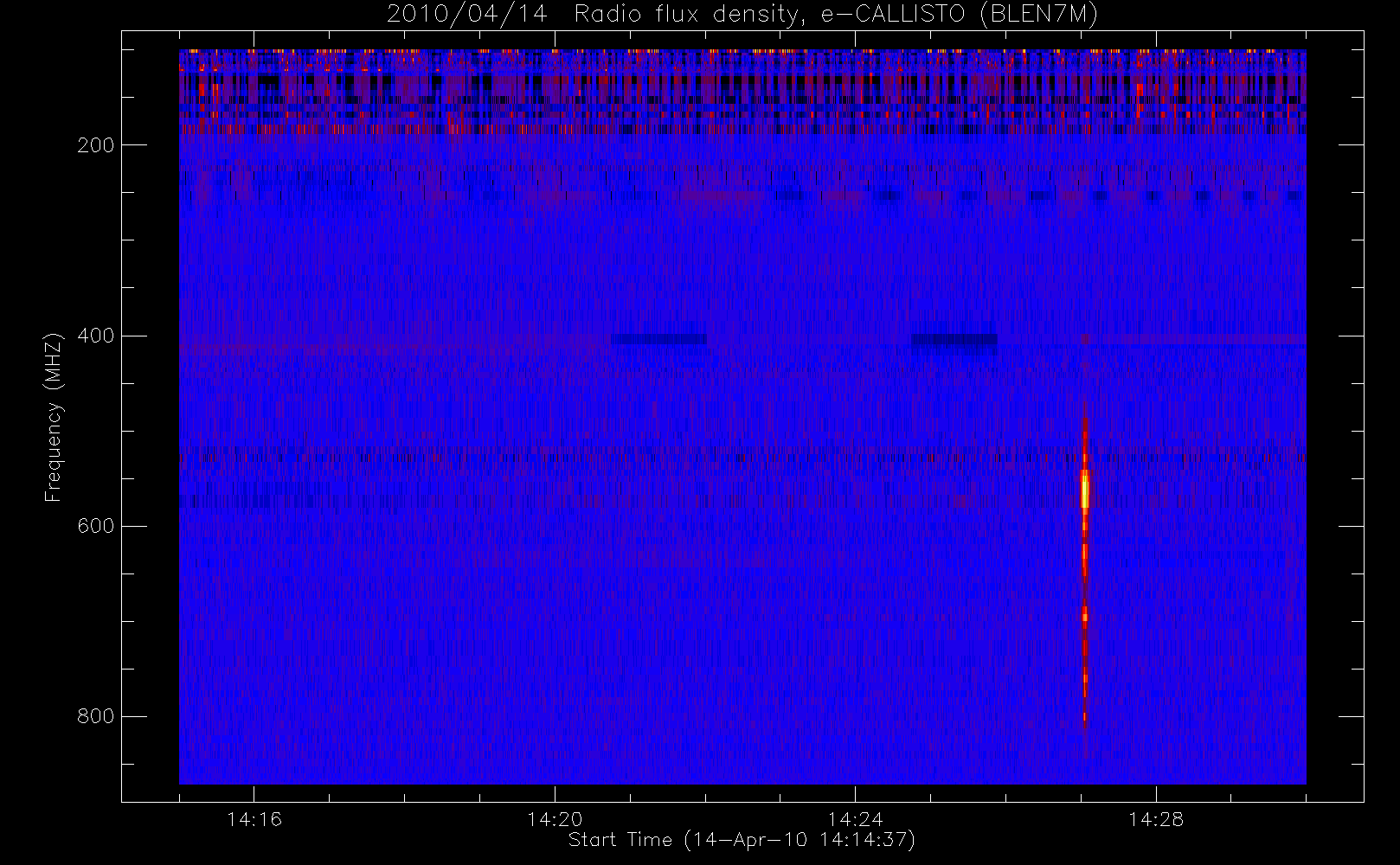The image size is (1400, 865).
Task: Select the 600 frequency tick label
Action: pyautogui.click(x=95, y=526)
